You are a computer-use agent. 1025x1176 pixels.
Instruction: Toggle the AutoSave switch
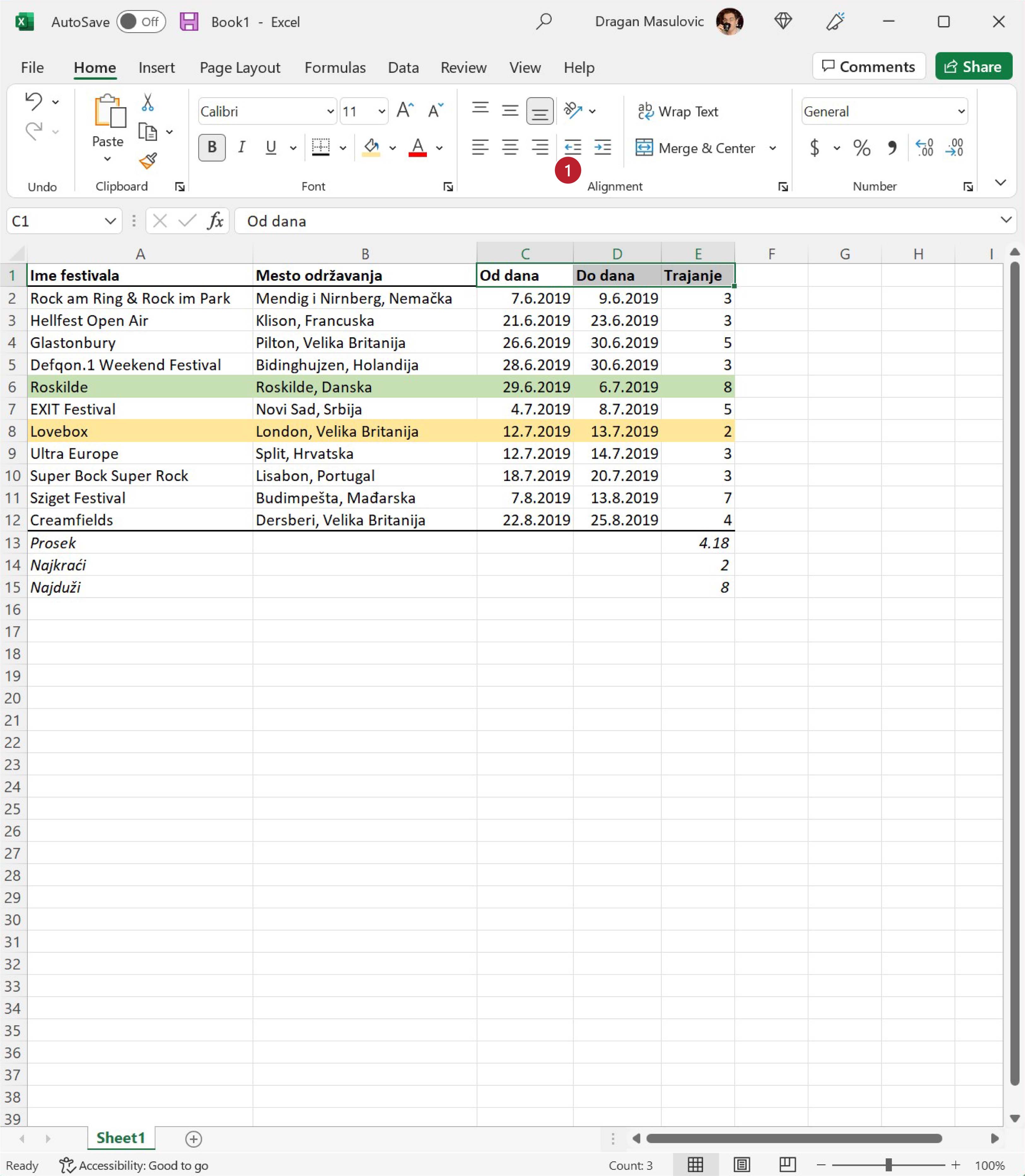coord(141,22)
